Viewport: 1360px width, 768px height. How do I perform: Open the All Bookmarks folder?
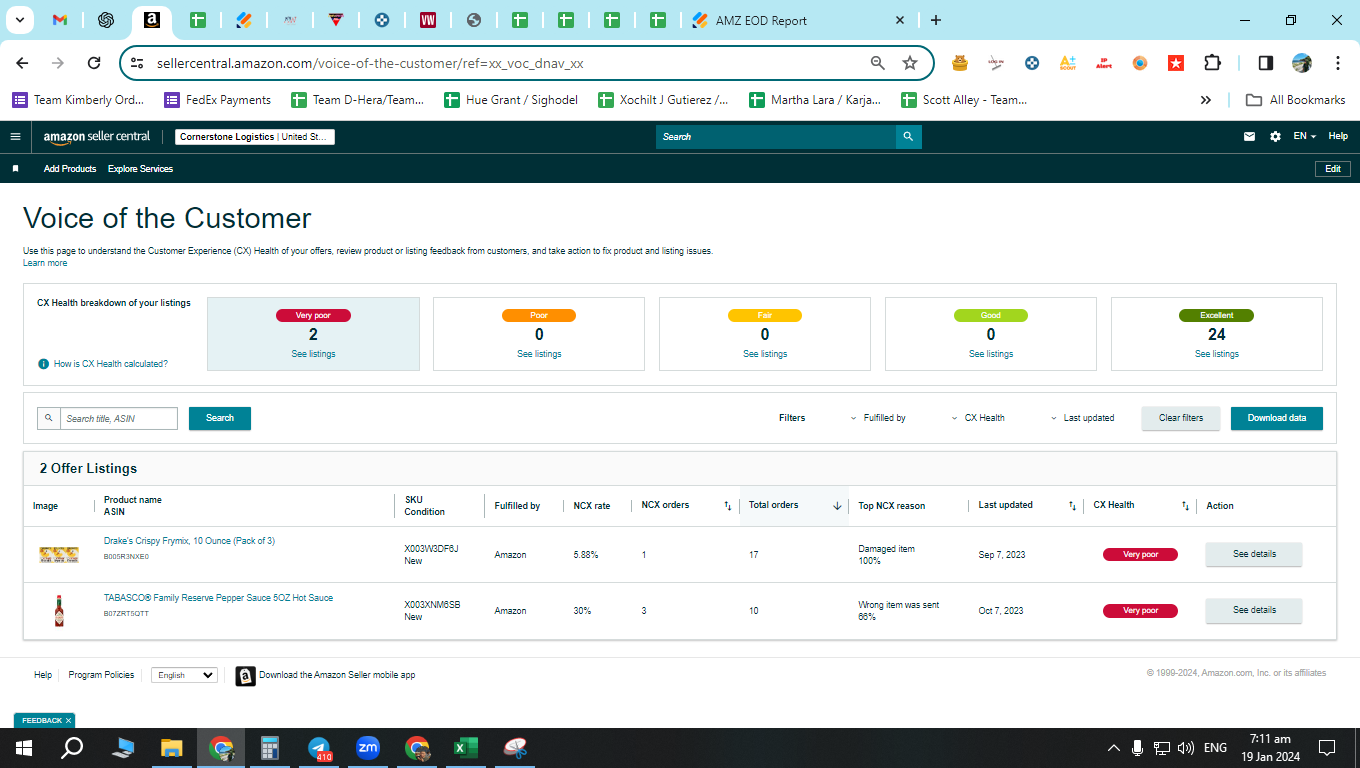click(1296, 100)
